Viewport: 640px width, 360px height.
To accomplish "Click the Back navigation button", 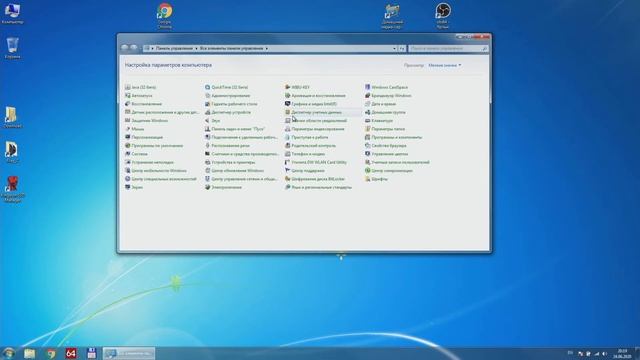I will click(x=124, y=48).
